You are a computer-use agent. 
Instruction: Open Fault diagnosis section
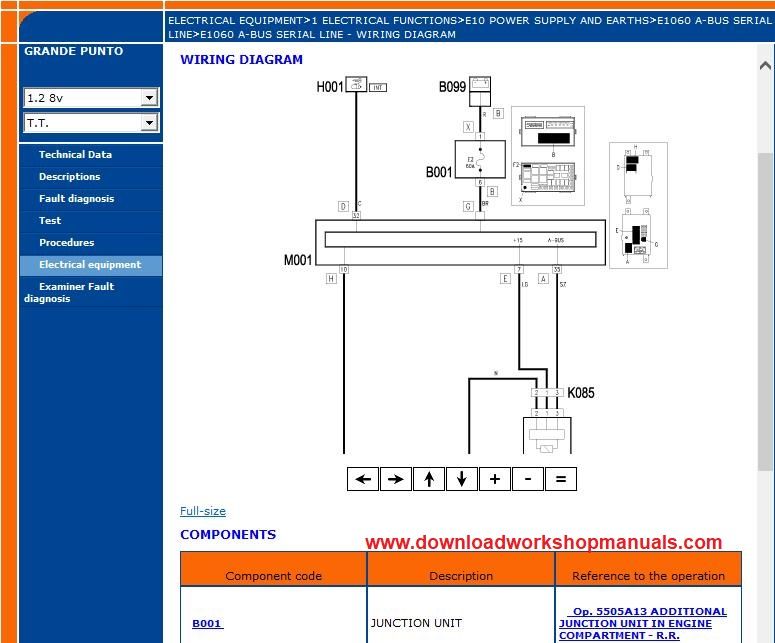coord(77,199)
